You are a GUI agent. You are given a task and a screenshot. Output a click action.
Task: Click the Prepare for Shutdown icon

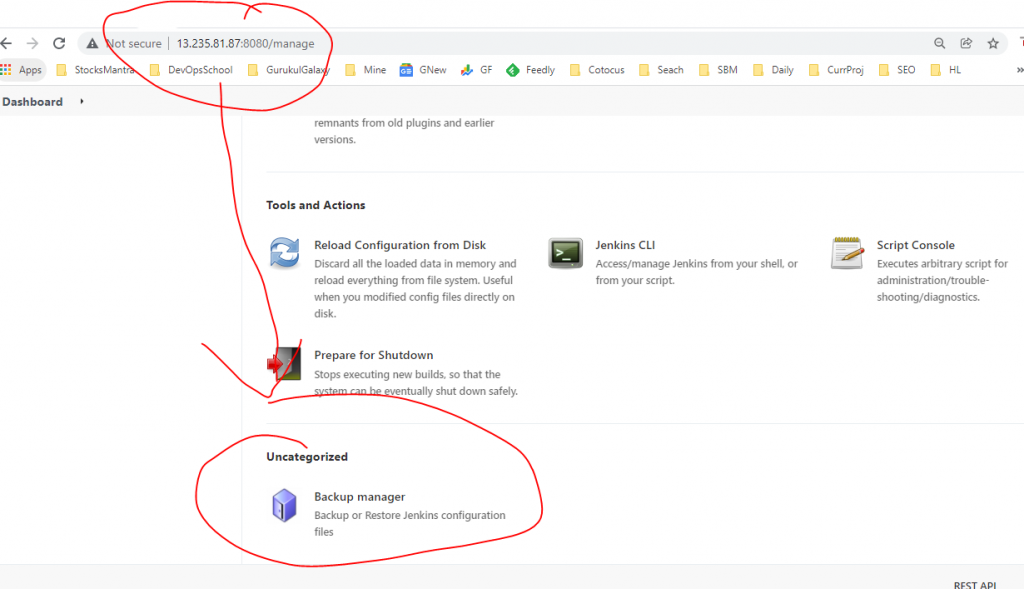point(285,364)
